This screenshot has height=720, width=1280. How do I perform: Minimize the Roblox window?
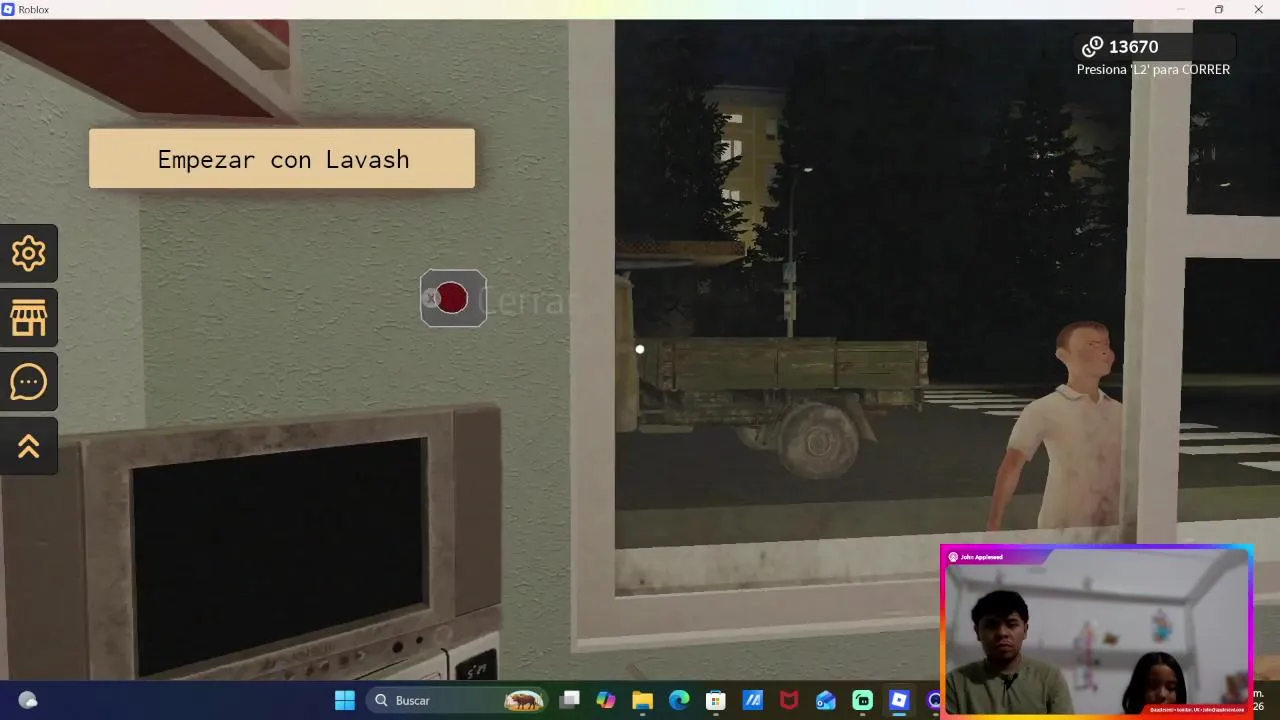click(x=1180, y=9)
